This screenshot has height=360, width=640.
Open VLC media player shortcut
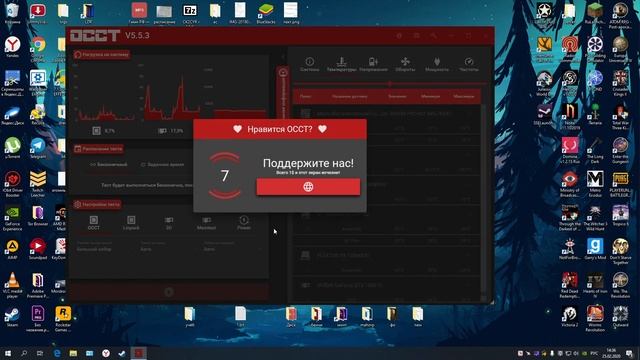click(13, 285)
